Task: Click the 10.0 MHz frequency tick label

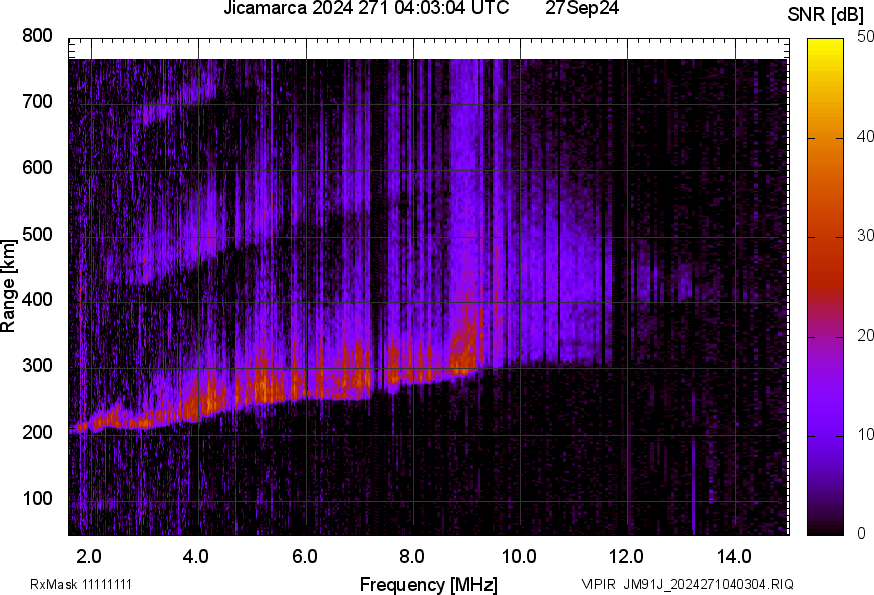Action: pyautogui.click(x=519, y=556)
